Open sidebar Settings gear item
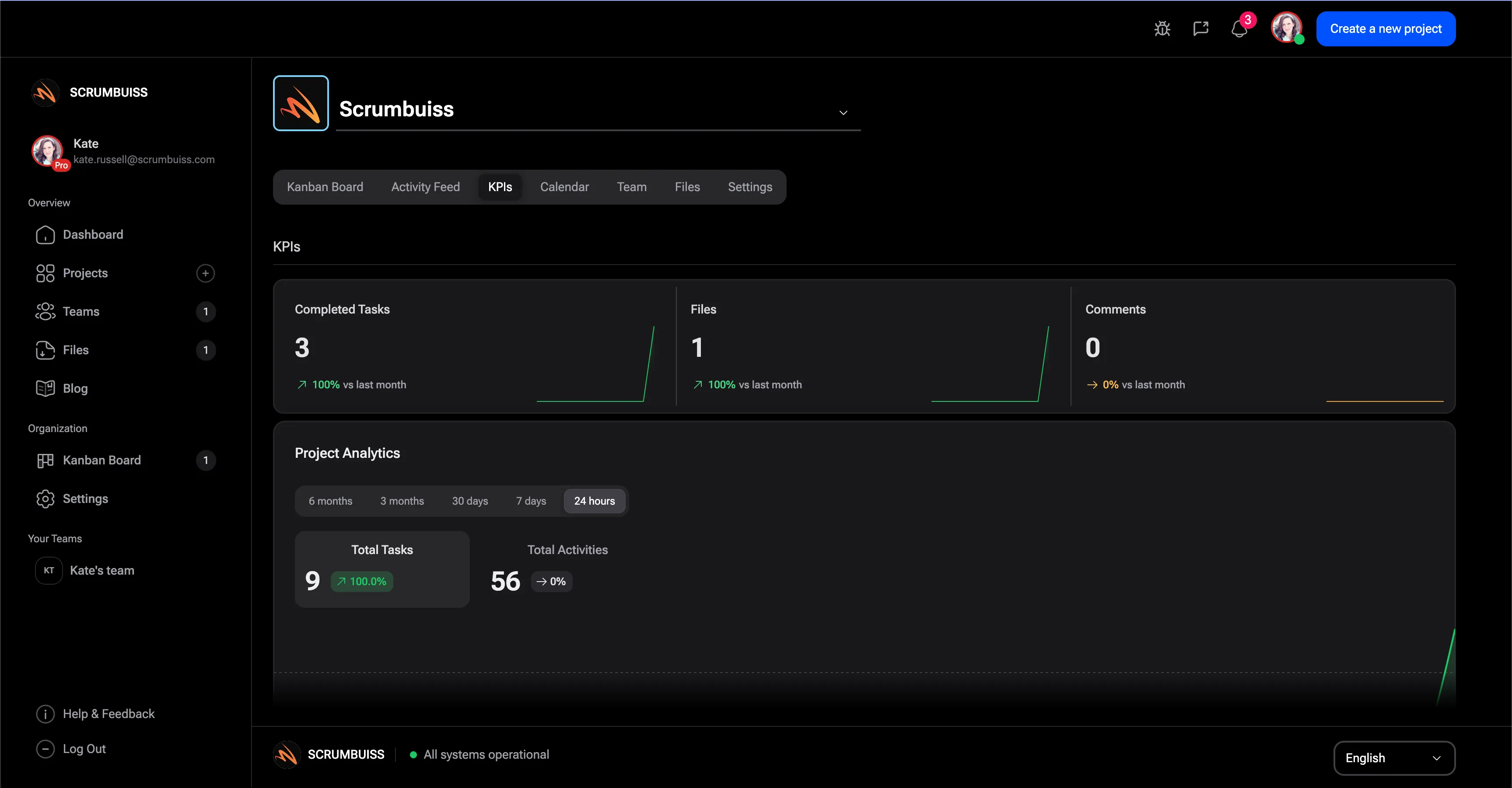 point(85,499)
